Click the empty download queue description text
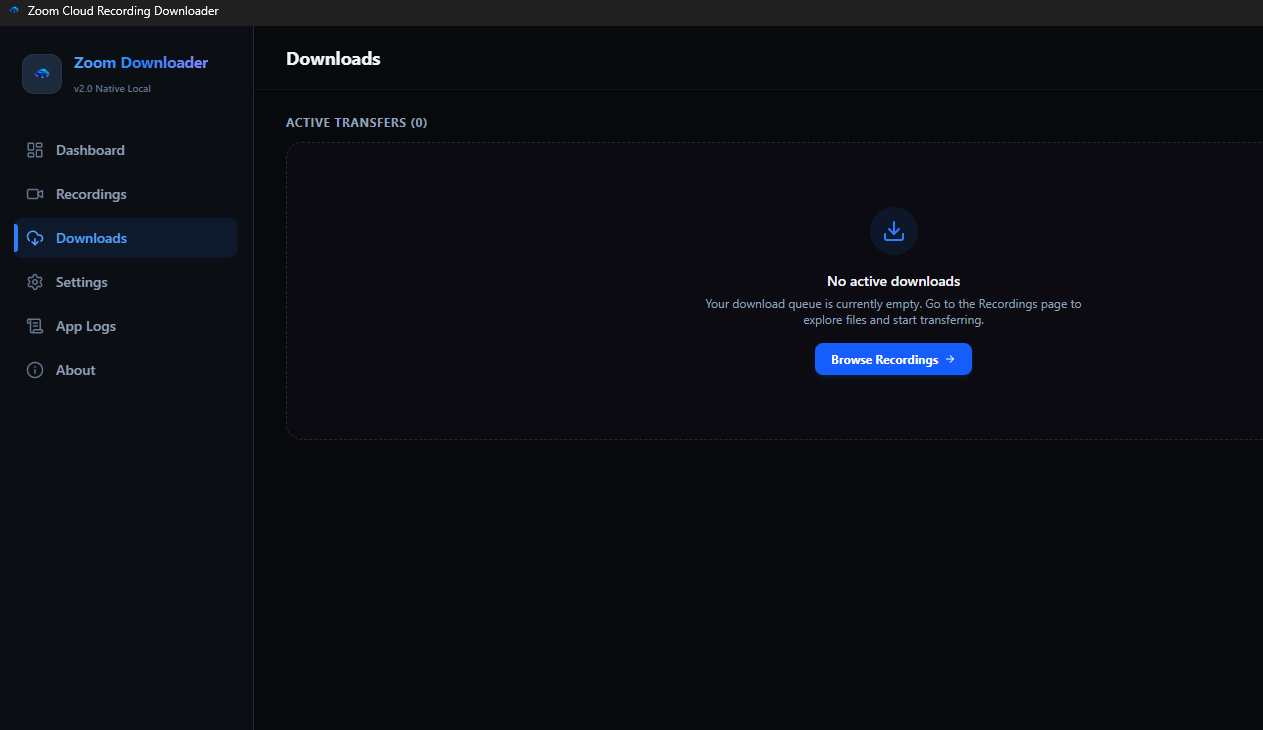 [x=893, y=312]
